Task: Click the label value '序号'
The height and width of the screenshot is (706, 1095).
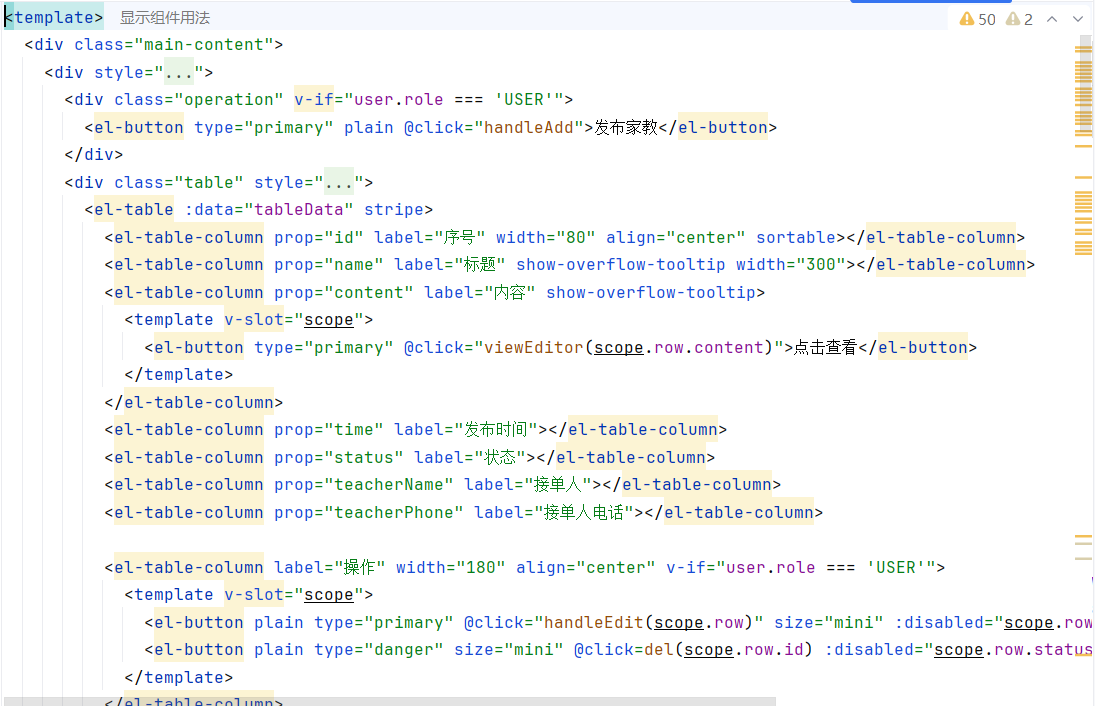Action: 460,237
